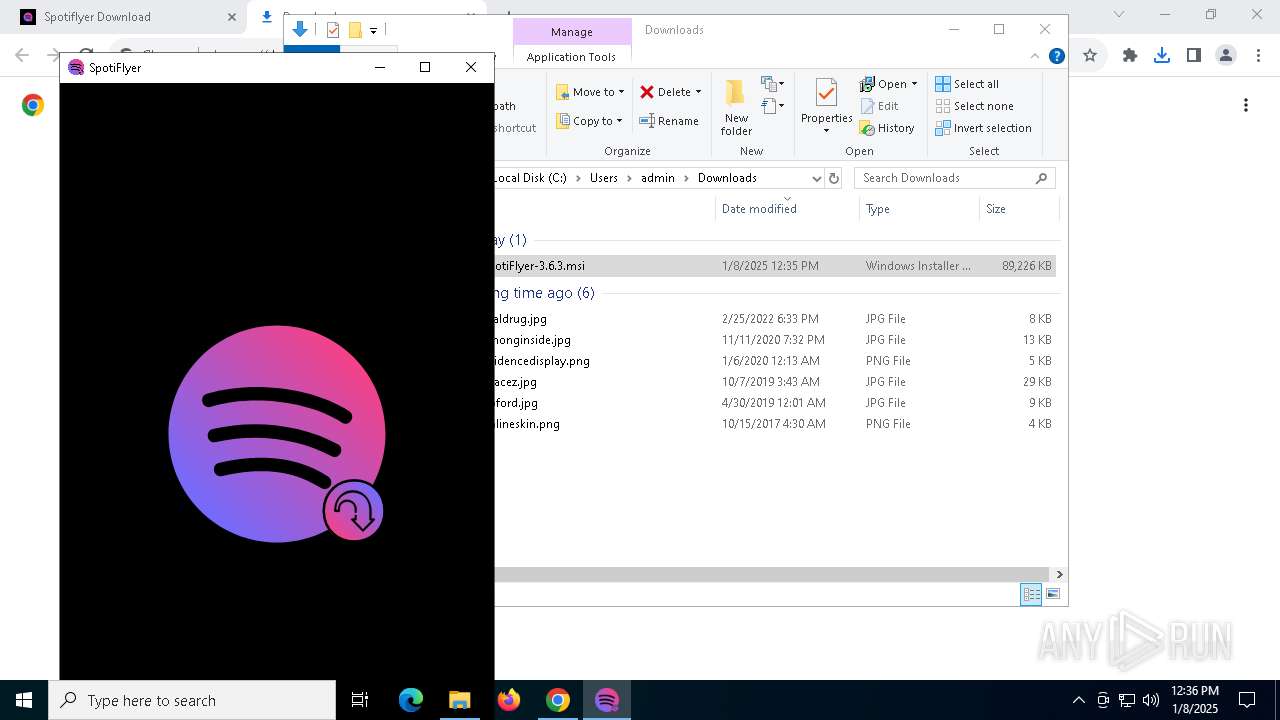Select file dated 2/25/2022 6:33 PM
The width and height of the screenshot is (1280, 720).
pos(775,319)
